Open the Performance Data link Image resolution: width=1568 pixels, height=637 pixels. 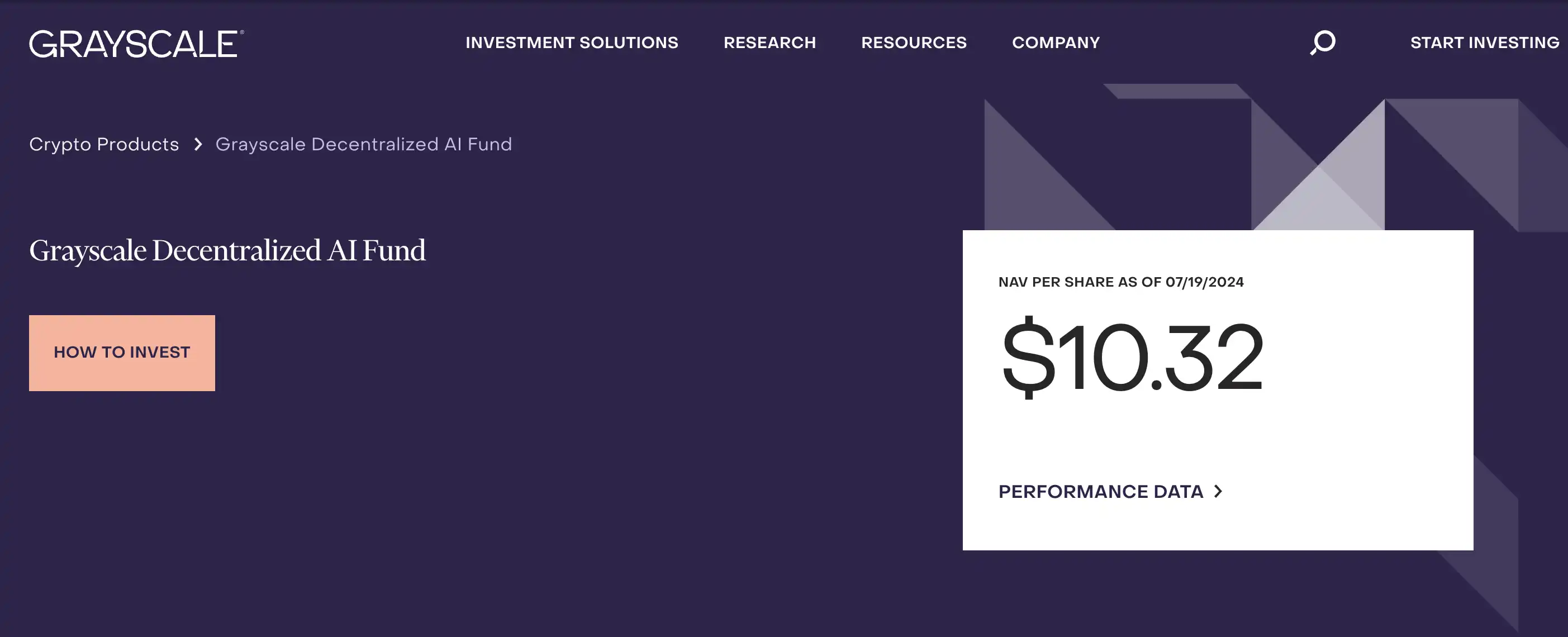click(x=1100, y=492)
